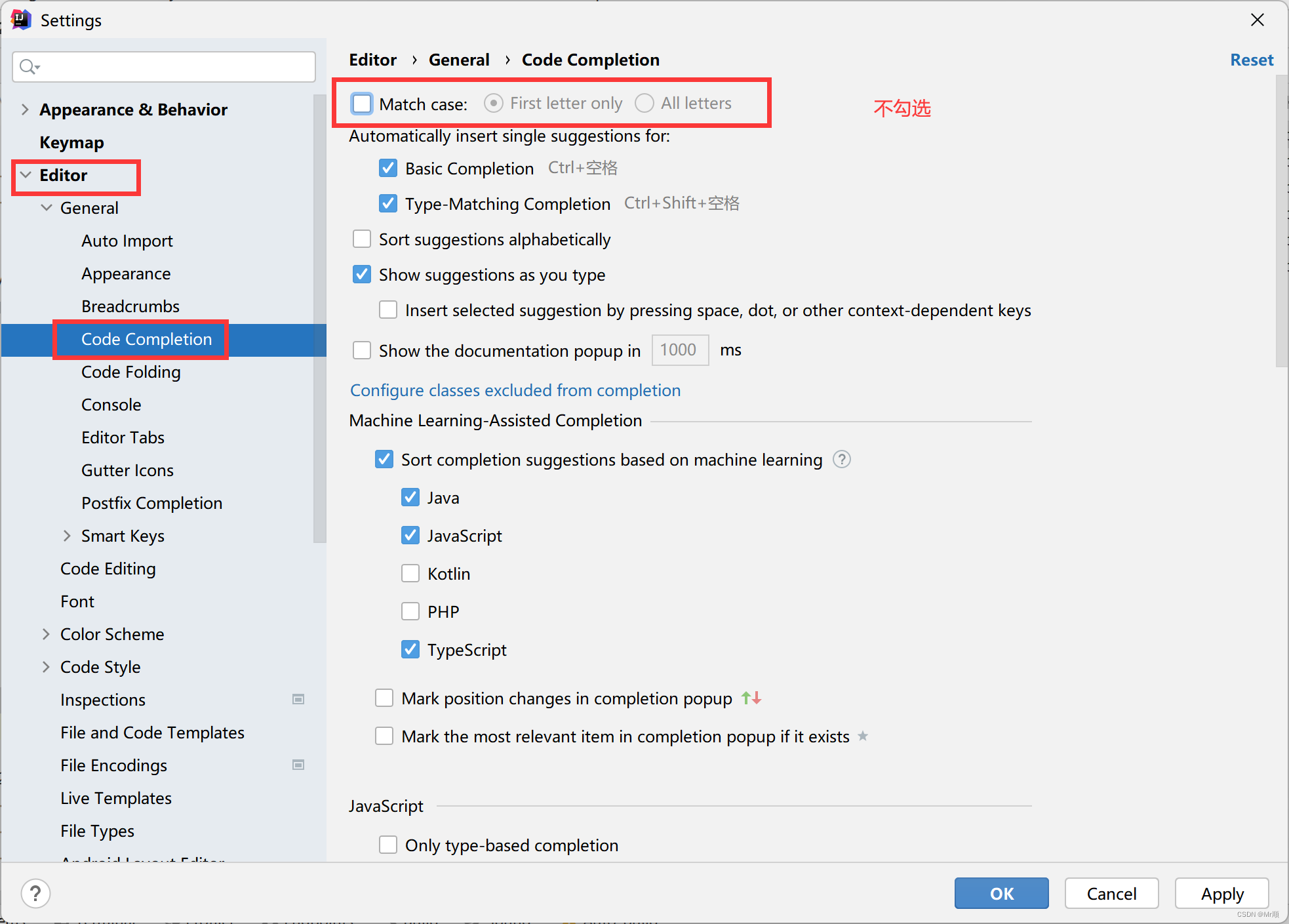Click the Inspections project-level settings icon
This screenshot has width=1289, height=924.
tap(298, 699)
